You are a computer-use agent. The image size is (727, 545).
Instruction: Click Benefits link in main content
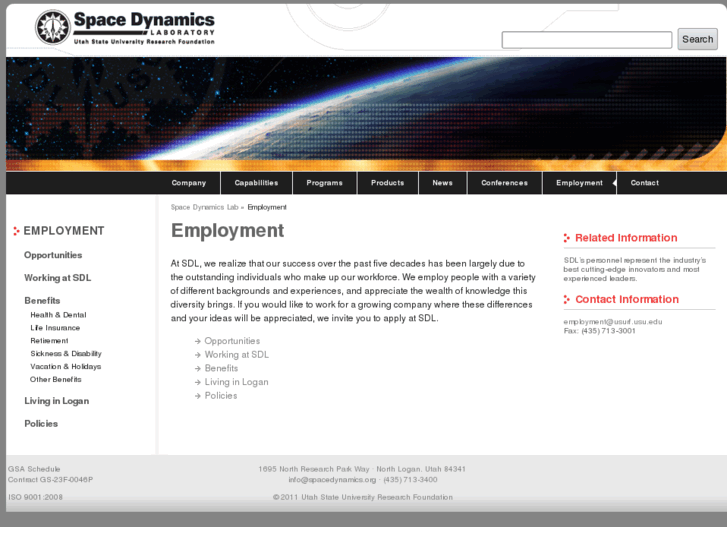[x=221, y=368]
